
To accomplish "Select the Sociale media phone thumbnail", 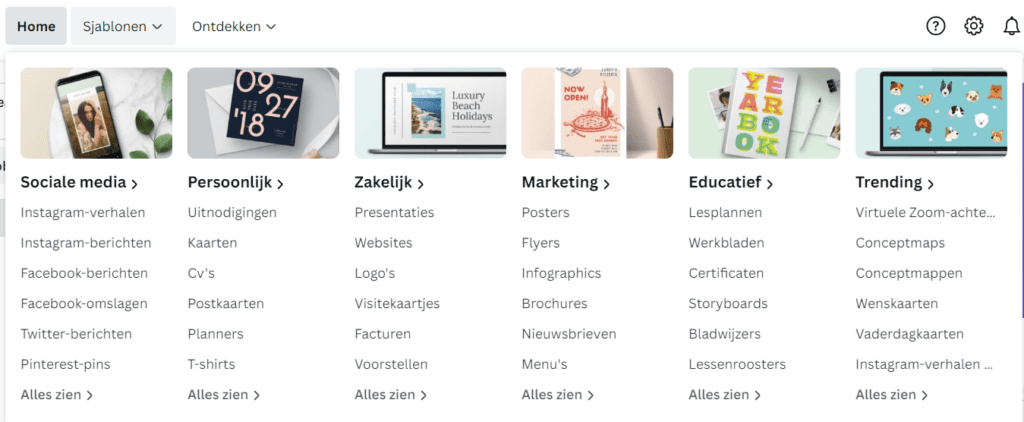I will (97, 113).
